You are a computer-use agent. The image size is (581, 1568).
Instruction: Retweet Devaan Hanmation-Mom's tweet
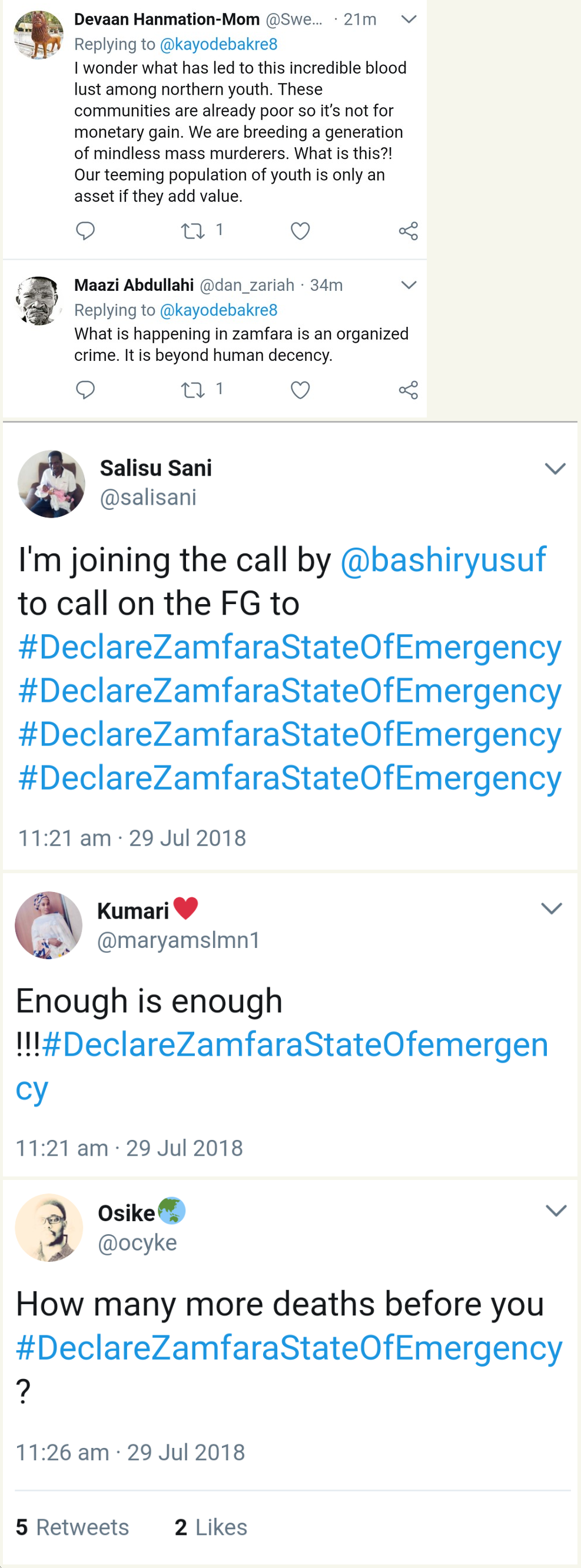[x=193, y=231]
